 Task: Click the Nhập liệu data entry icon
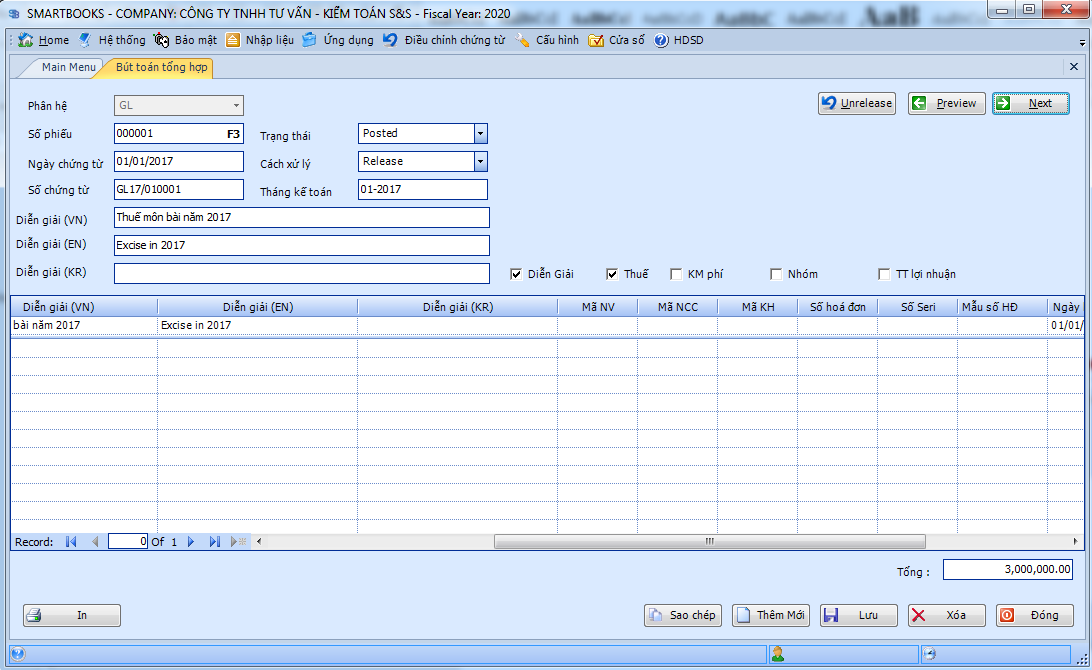click(233, 40)
